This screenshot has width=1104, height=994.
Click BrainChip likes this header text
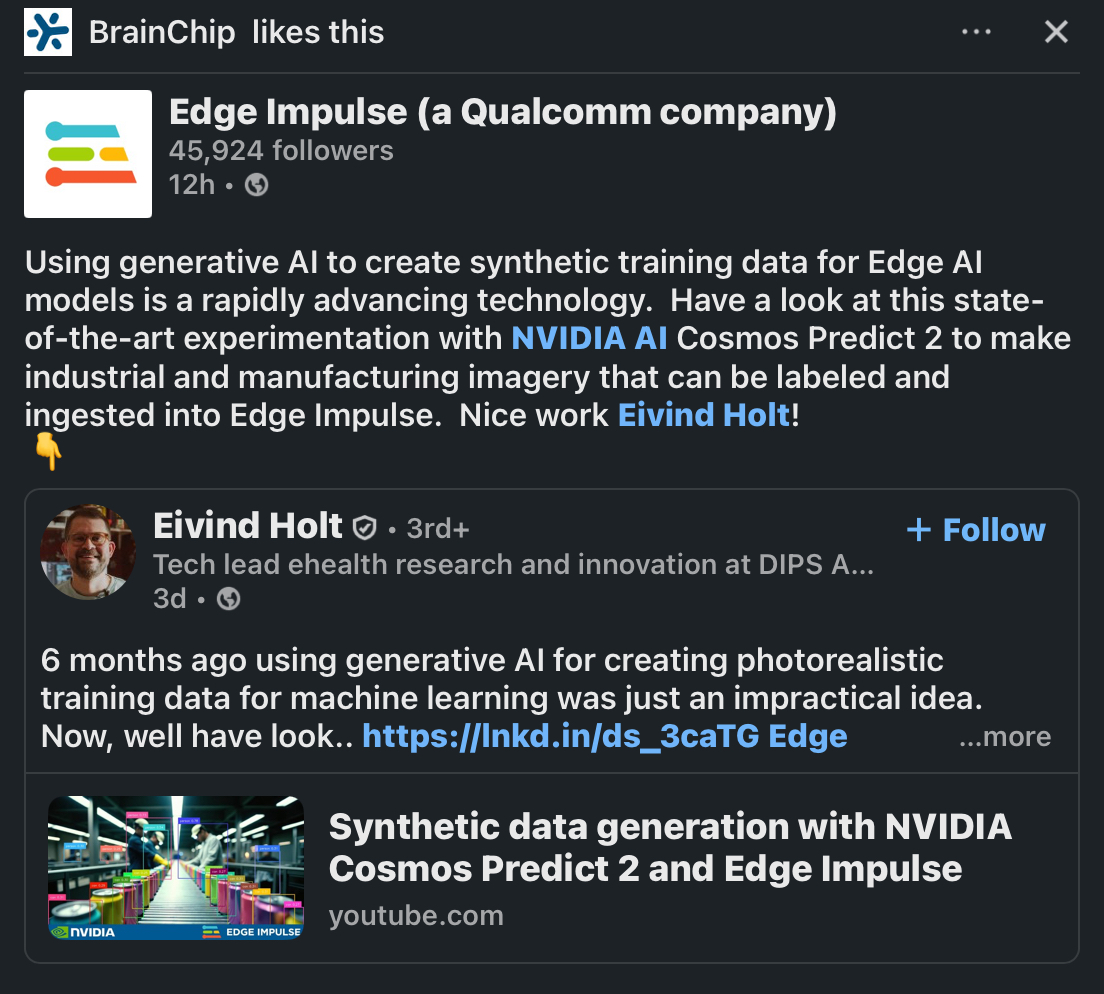(237, 32)
